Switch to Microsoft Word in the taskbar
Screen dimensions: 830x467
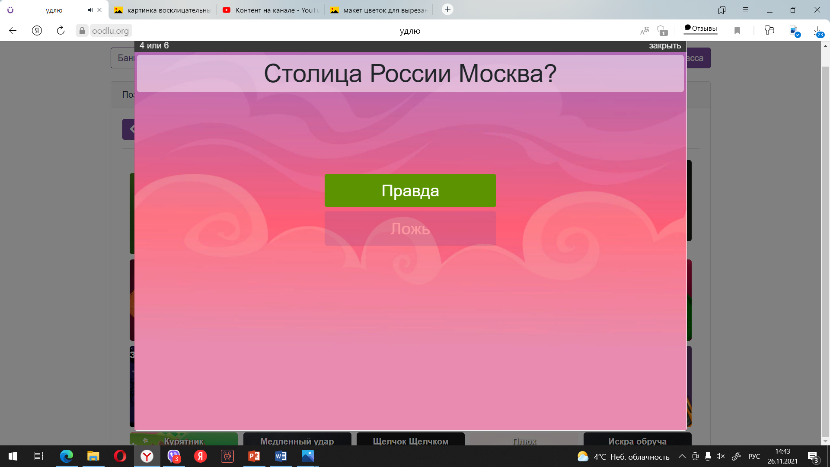[281, 456]
